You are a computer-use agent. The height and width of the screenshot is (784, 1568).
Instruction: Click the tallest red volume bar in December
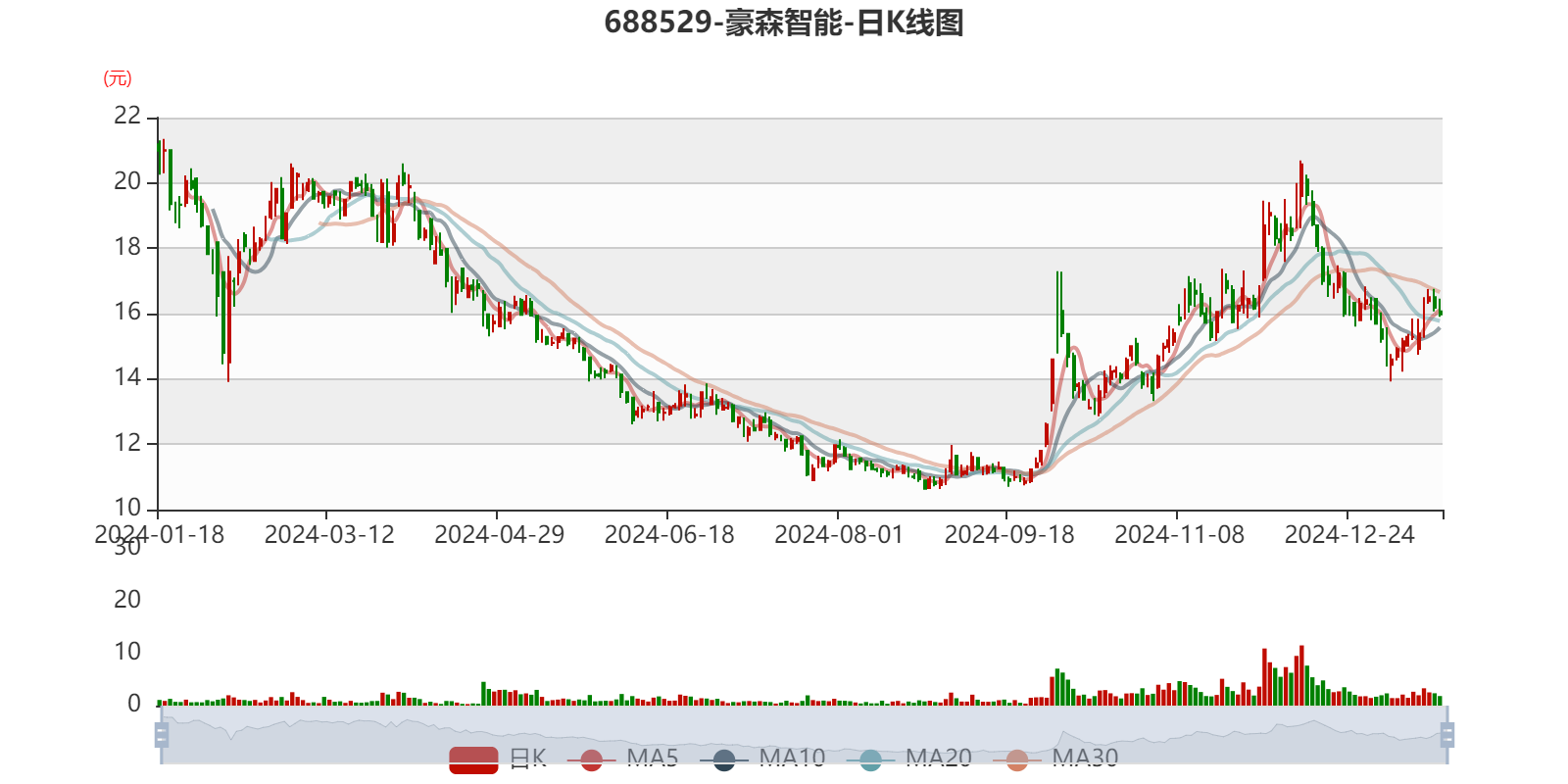(x=1301, y=675)
